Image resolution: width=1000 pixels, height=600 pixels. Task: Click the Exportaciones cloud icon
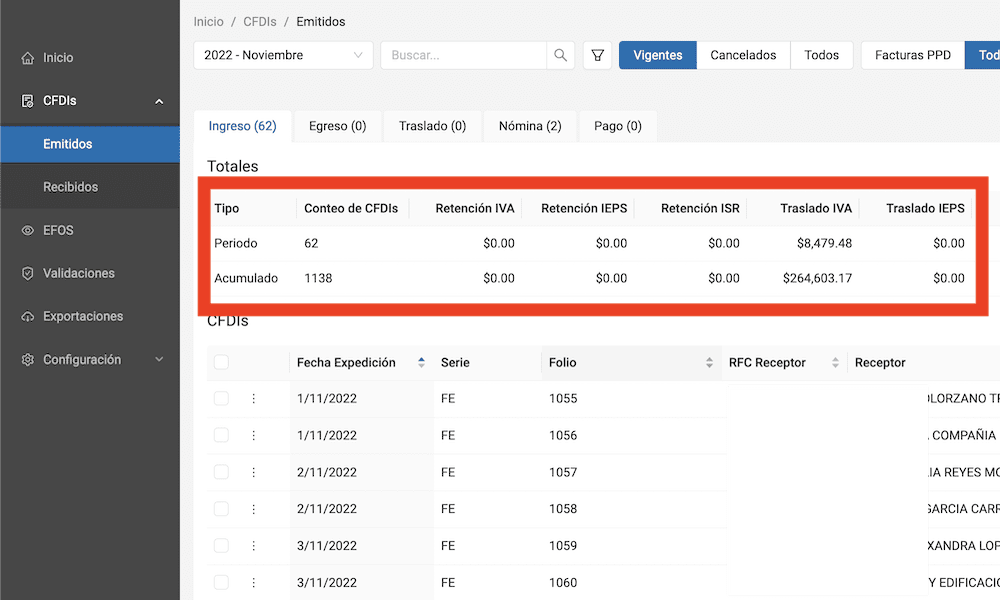click(28, 317)
